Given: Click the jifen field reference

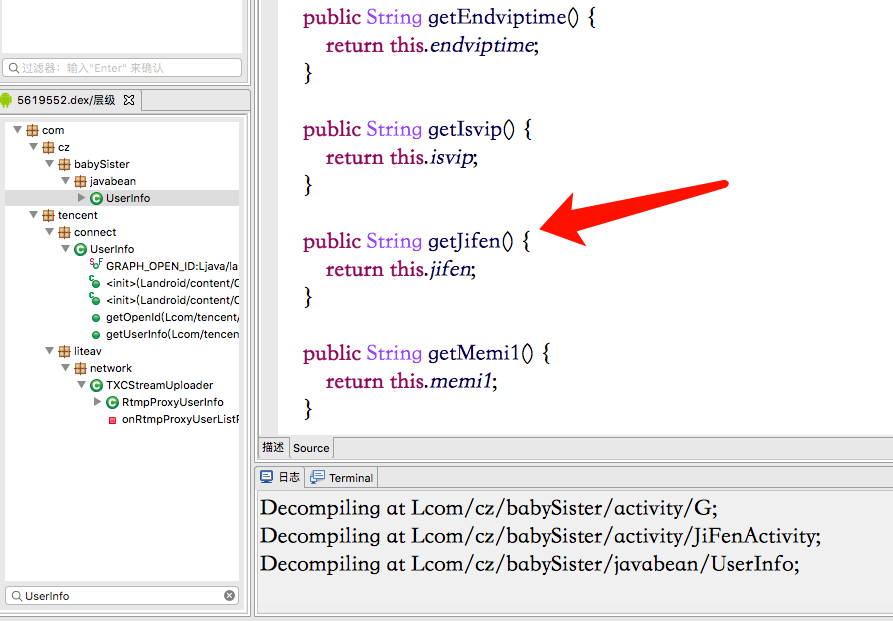Looking at the screenshot, I should (450, 269).
